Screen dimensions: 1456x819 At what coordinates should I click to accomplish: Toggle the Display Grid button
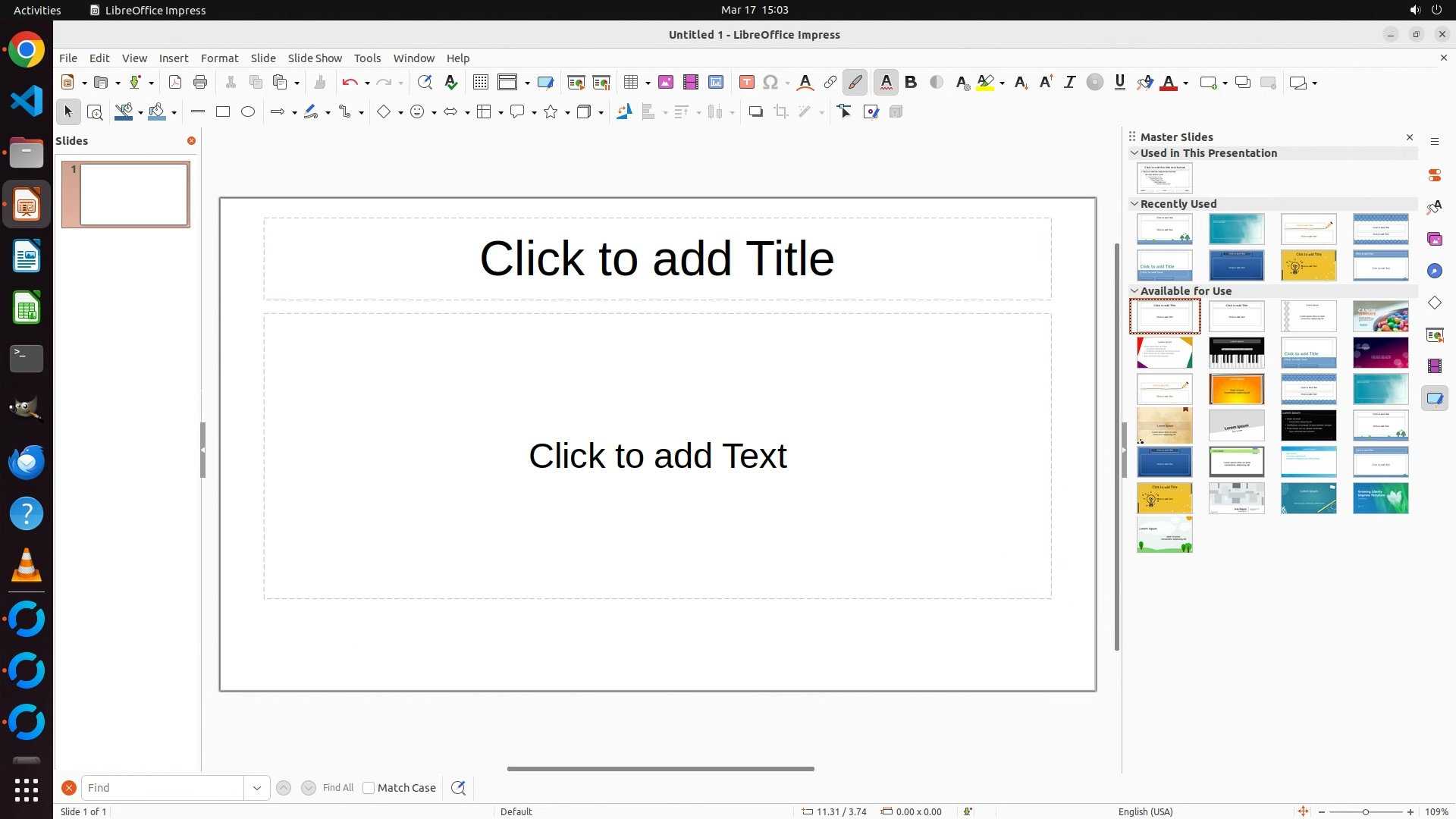481,83
